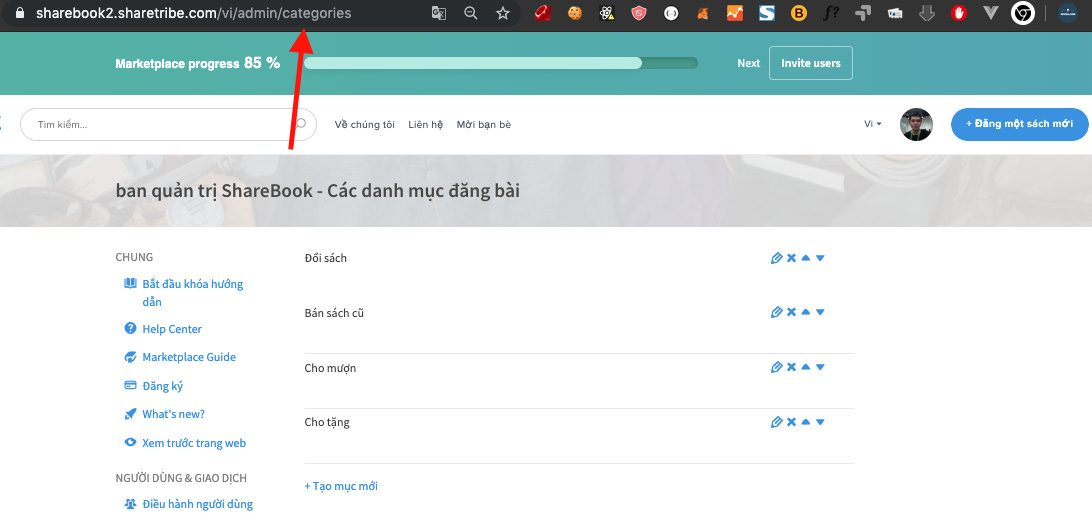The width and height of the screenshot is (1092, 513).
Task: Open Xem trước trang web preview link
Action: [194, 443]
